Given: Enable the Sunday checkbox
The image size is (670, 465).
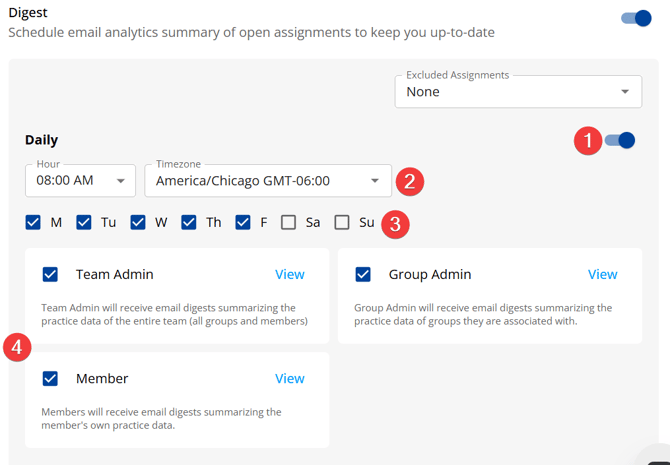Looking at the screenshot, I should [x=342, y=222].
